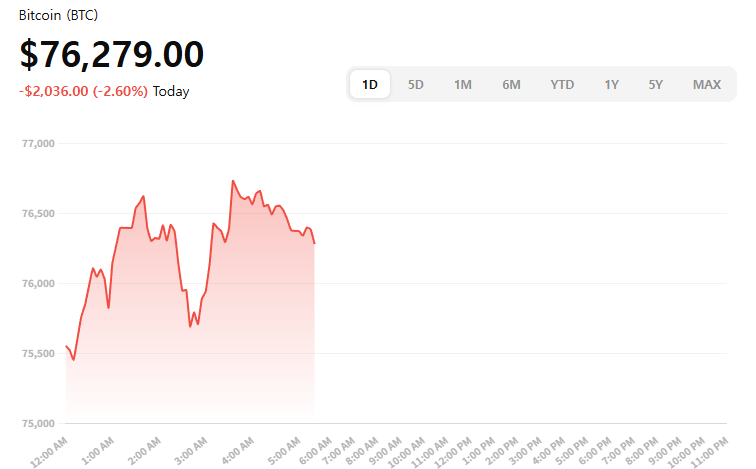The width and height of the screenshot is (756, 469).
Task: Select the YTD range tab
Action: 562,85
